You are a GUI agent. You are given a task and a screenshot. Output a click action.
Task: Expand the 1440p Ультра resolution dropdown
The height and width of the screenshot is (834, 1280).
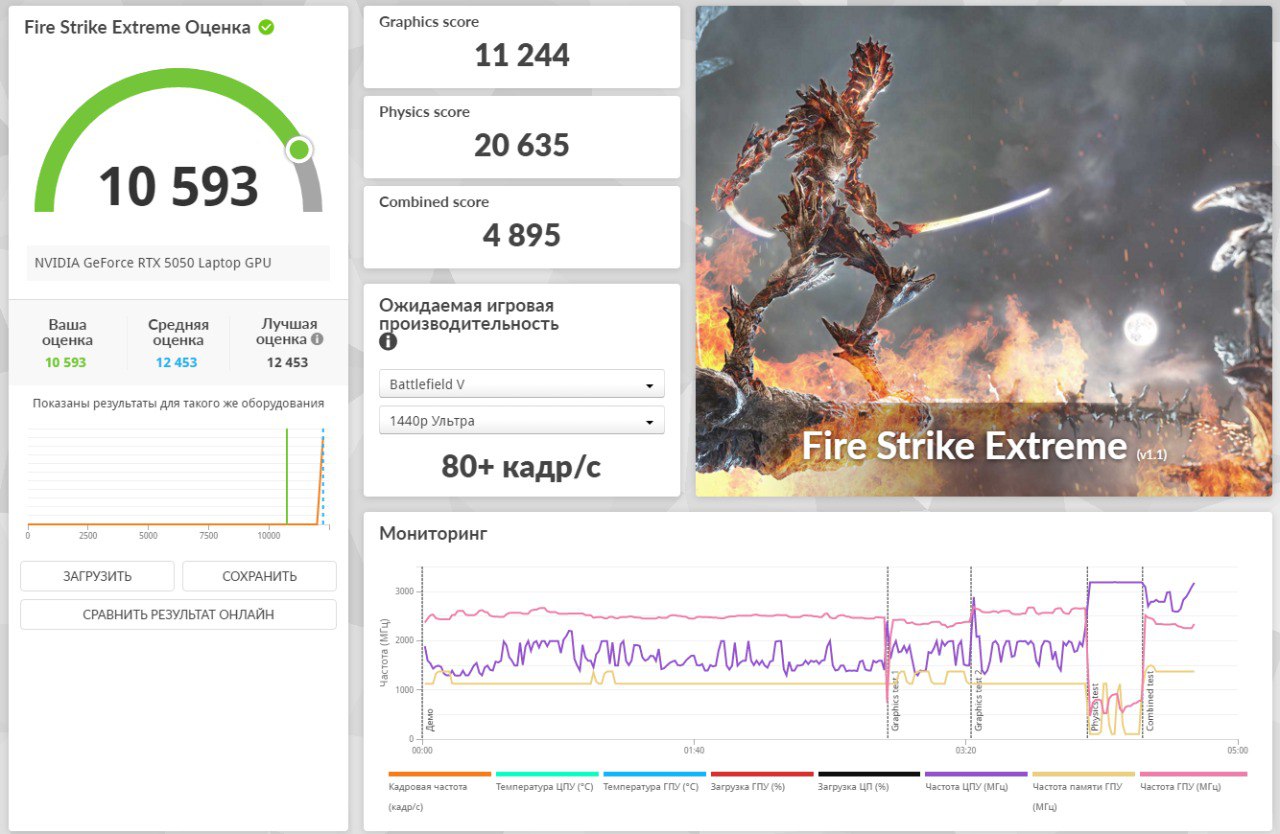[522, 421]
